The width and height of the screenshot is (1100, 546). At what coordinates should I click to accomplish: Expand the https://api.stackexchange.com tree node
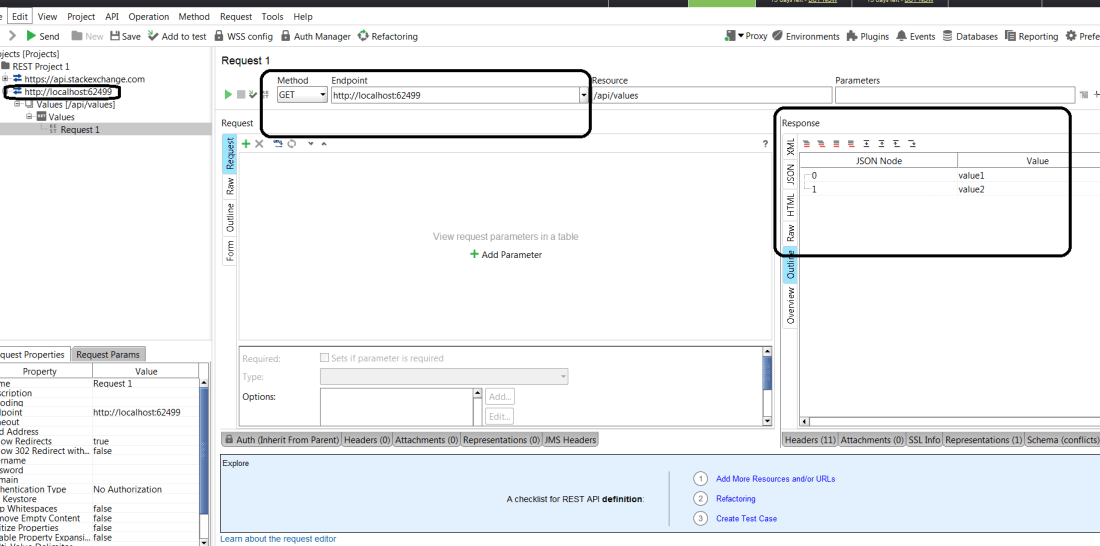[x=6, y=79]
